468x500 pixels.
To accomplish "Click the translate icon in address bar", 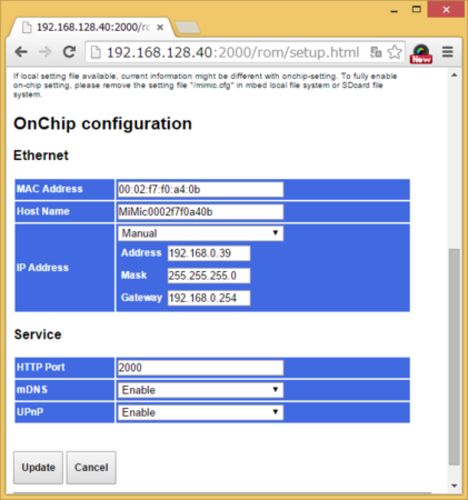I will [376, 52].
